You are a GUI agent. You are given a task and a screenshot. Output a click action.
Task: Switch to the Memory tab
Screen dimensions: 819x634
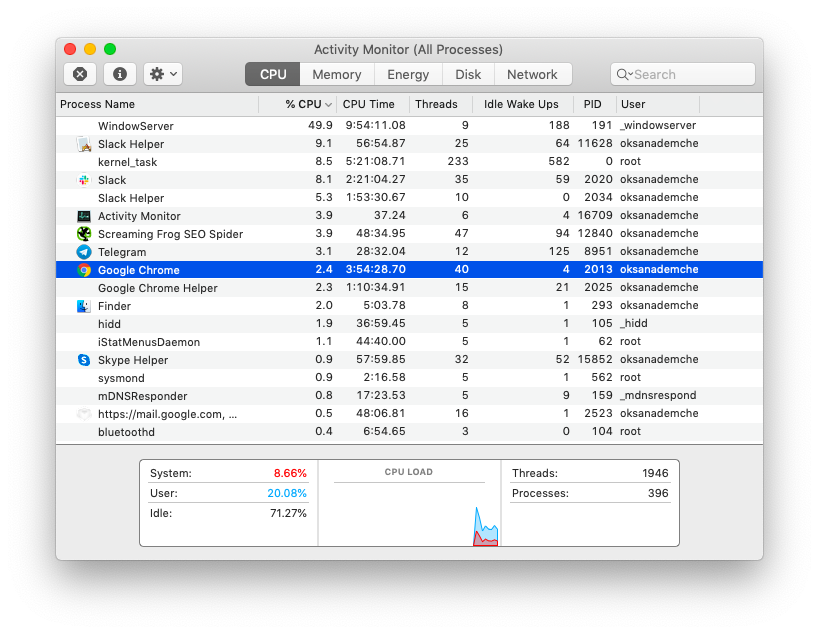pos(337,74)
